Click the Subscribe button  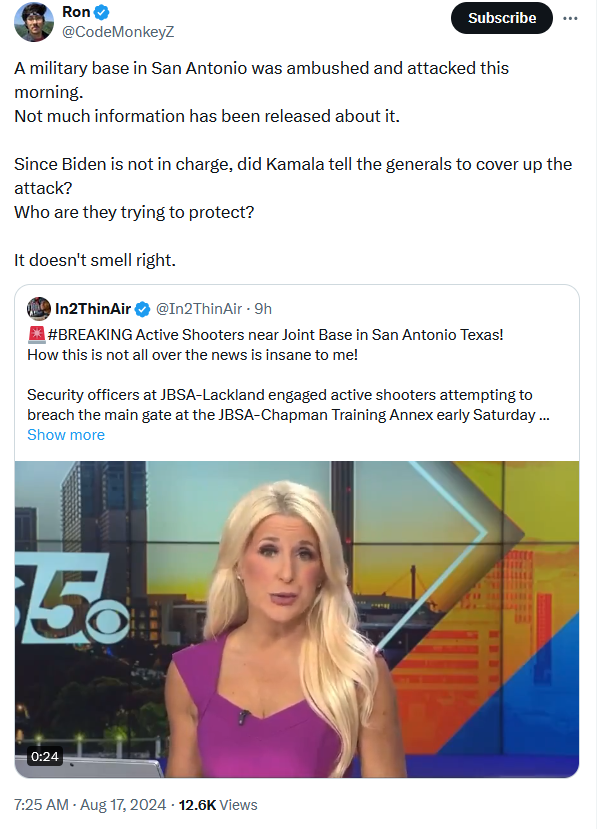[x=502, y=18]
